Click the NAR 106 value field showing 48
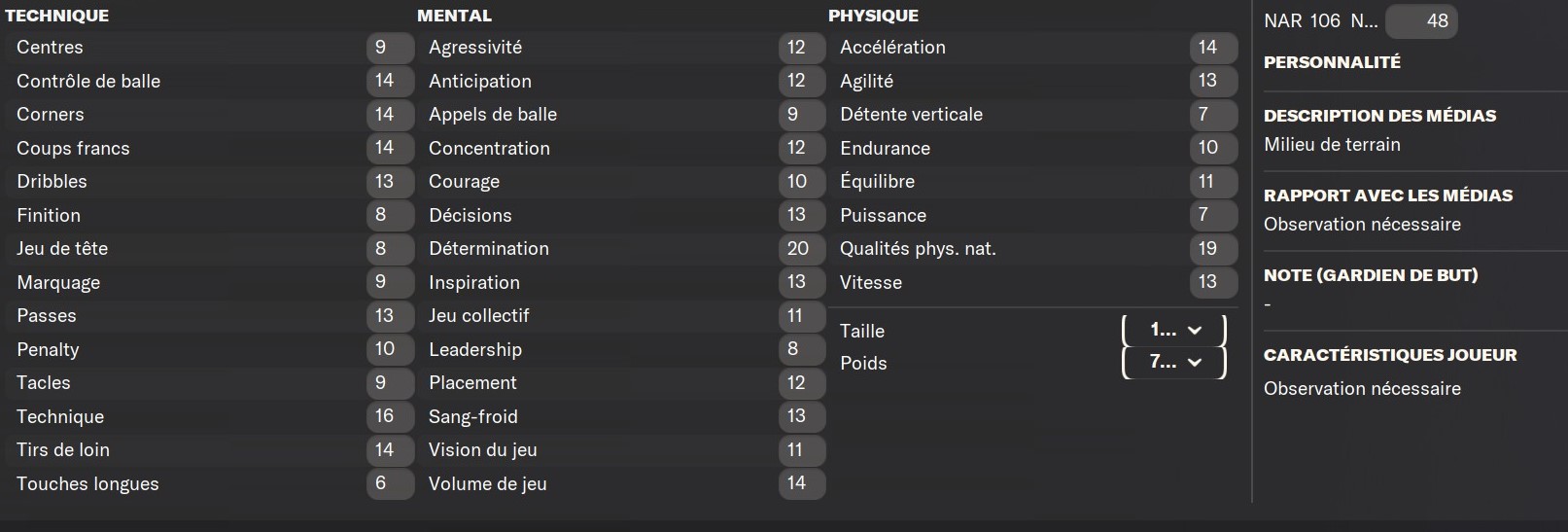 coord(1420,20)
